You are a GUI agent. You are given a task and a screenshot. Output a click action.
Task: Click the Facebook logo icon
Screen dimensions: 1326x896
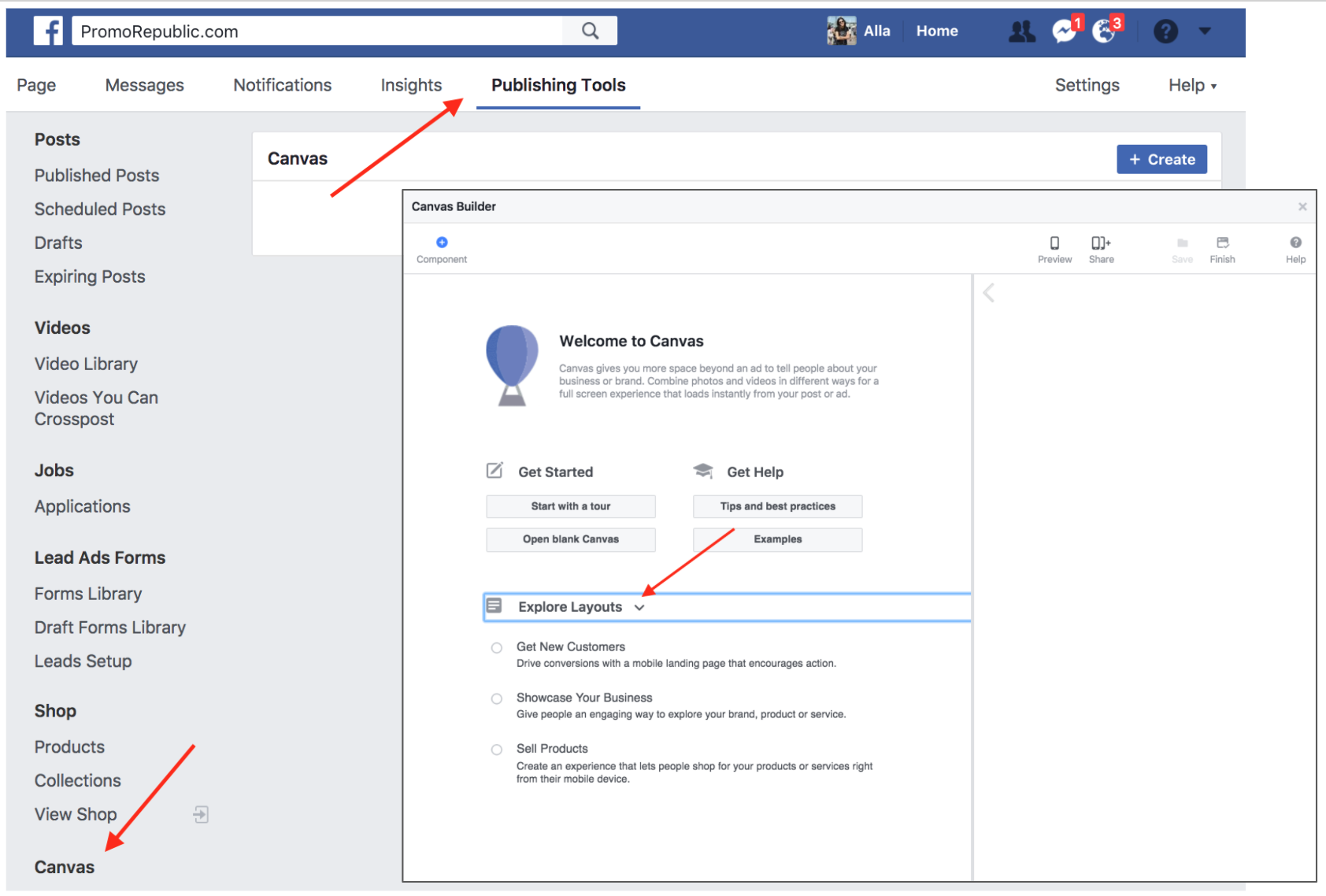point(48,31)
